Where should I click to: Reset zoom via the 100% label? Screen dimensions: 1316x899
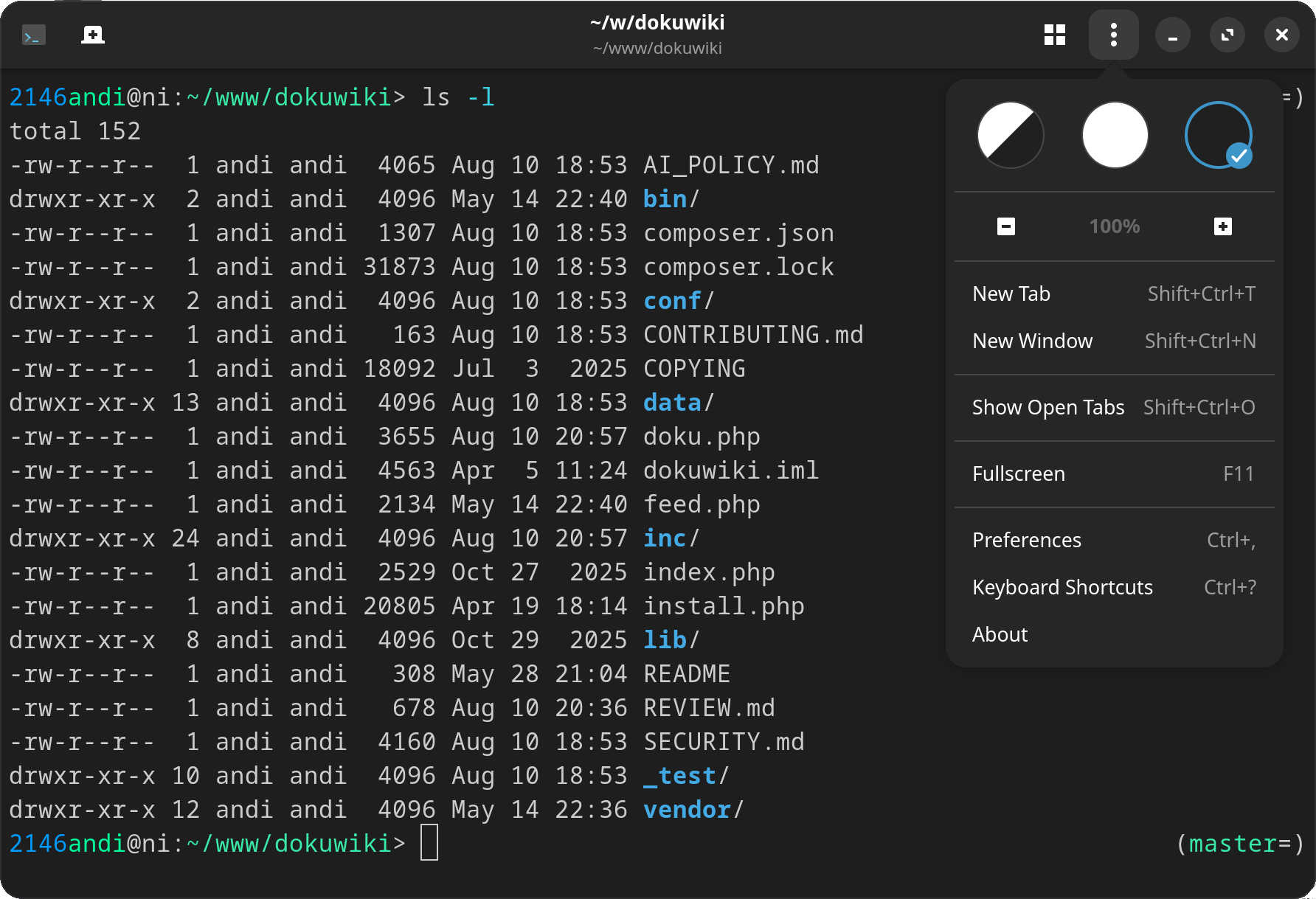point(1115,226)
